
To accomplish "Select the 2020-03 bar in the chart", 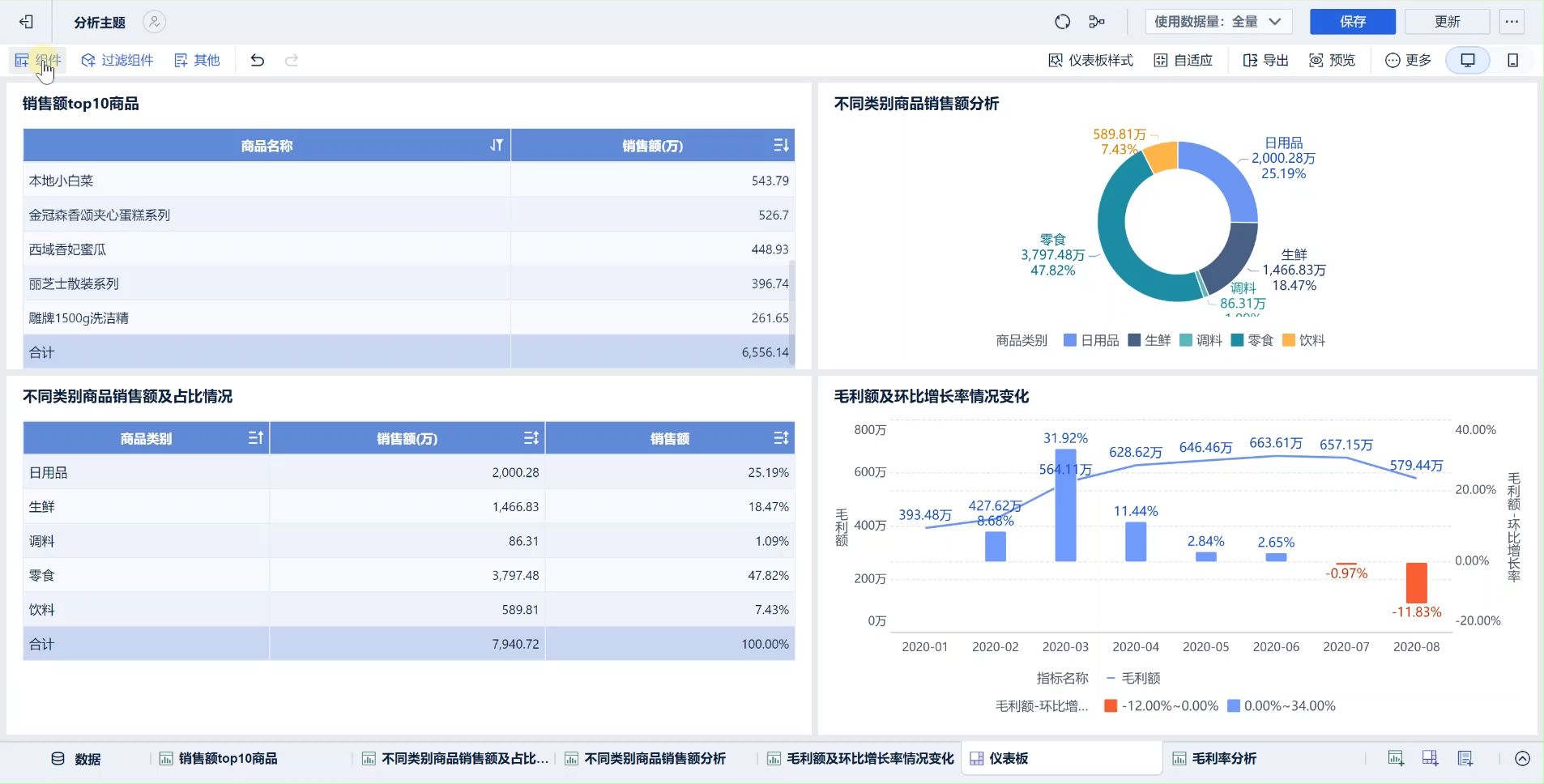I will click(x=1065, y=505).
